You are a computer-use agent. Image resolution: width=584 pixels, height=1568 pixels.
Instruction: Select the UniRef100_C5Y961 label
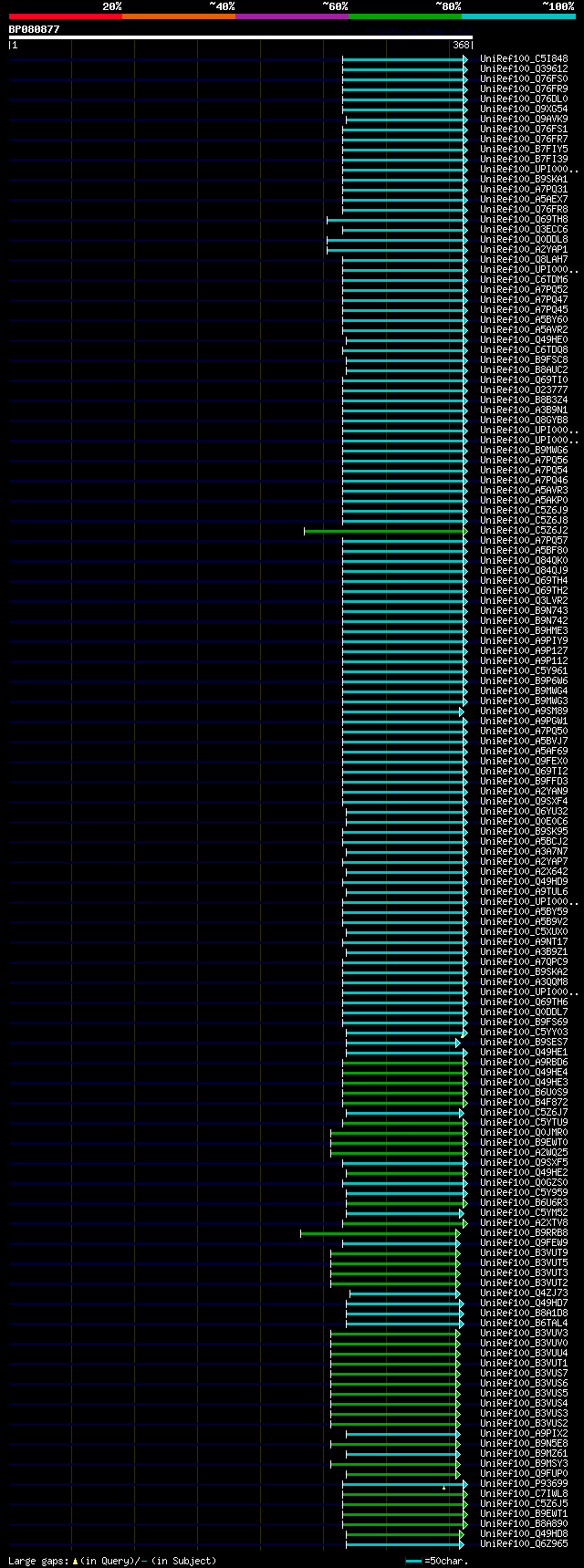tap(524, 671)
